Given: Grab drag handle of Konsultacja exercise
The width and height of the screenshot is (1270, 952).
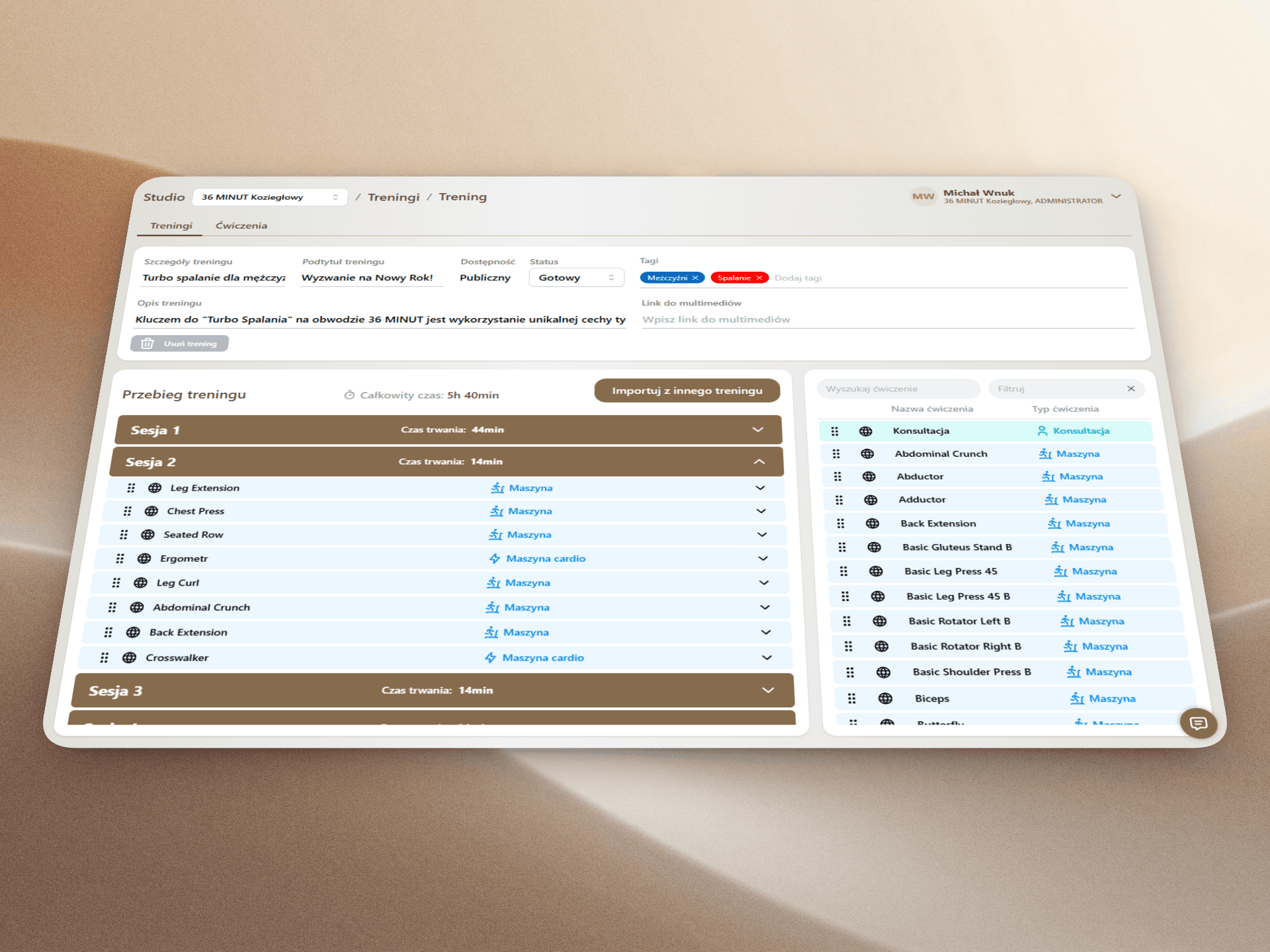Looking at the screenshot, I should click(x=835, y=431).
